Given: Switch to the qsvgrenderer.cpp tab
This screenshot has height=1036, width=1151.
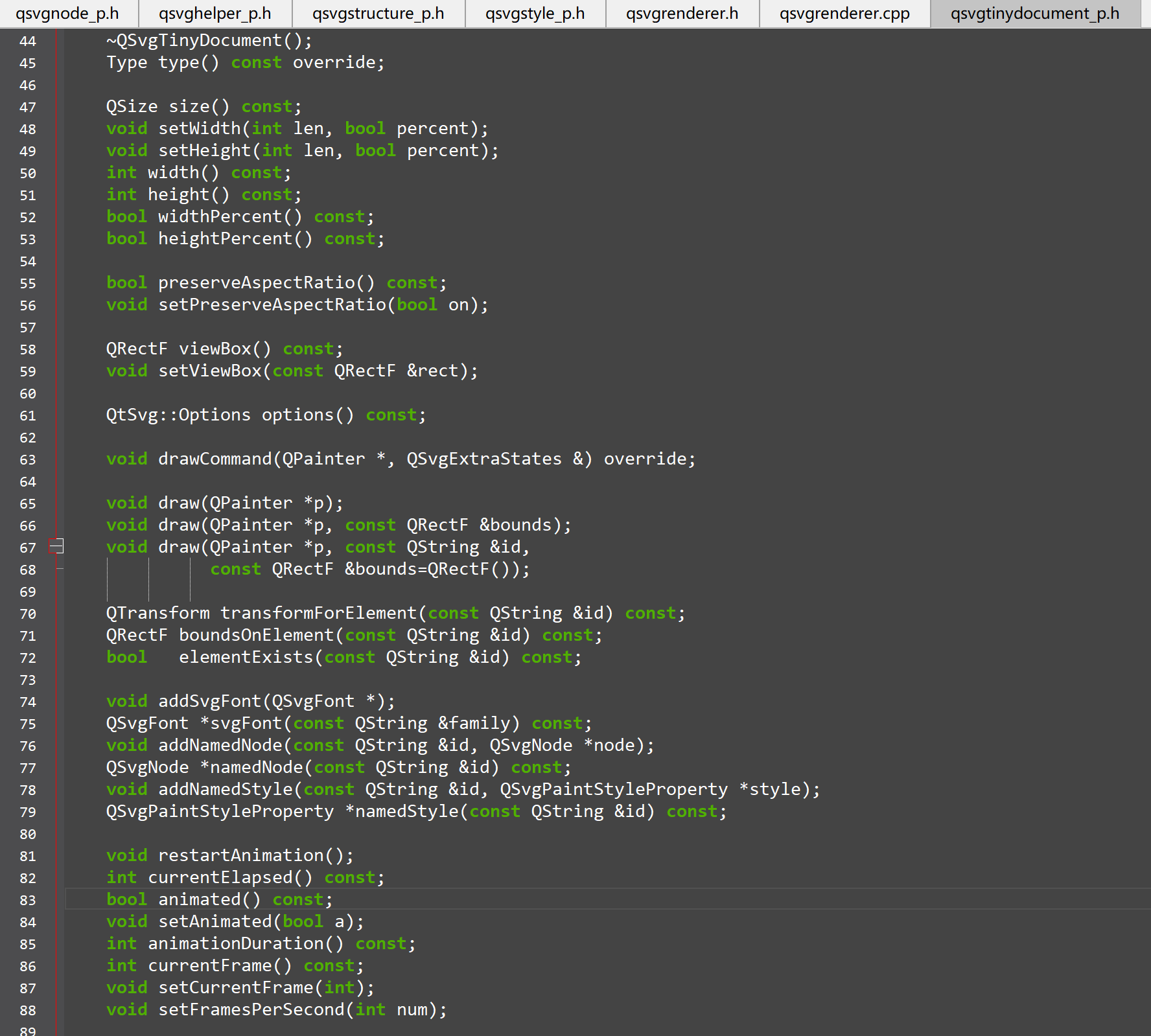Looking at the screenshot, I should pyautogui.click(x=844, y=14).
